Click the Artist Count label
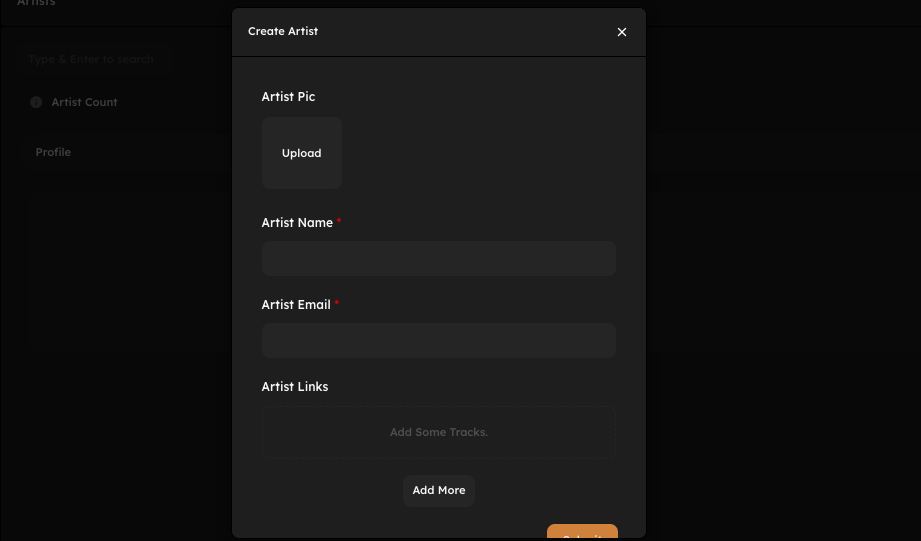Image resolution: width=921 pixels, height=541 pixels. [84, 102]
